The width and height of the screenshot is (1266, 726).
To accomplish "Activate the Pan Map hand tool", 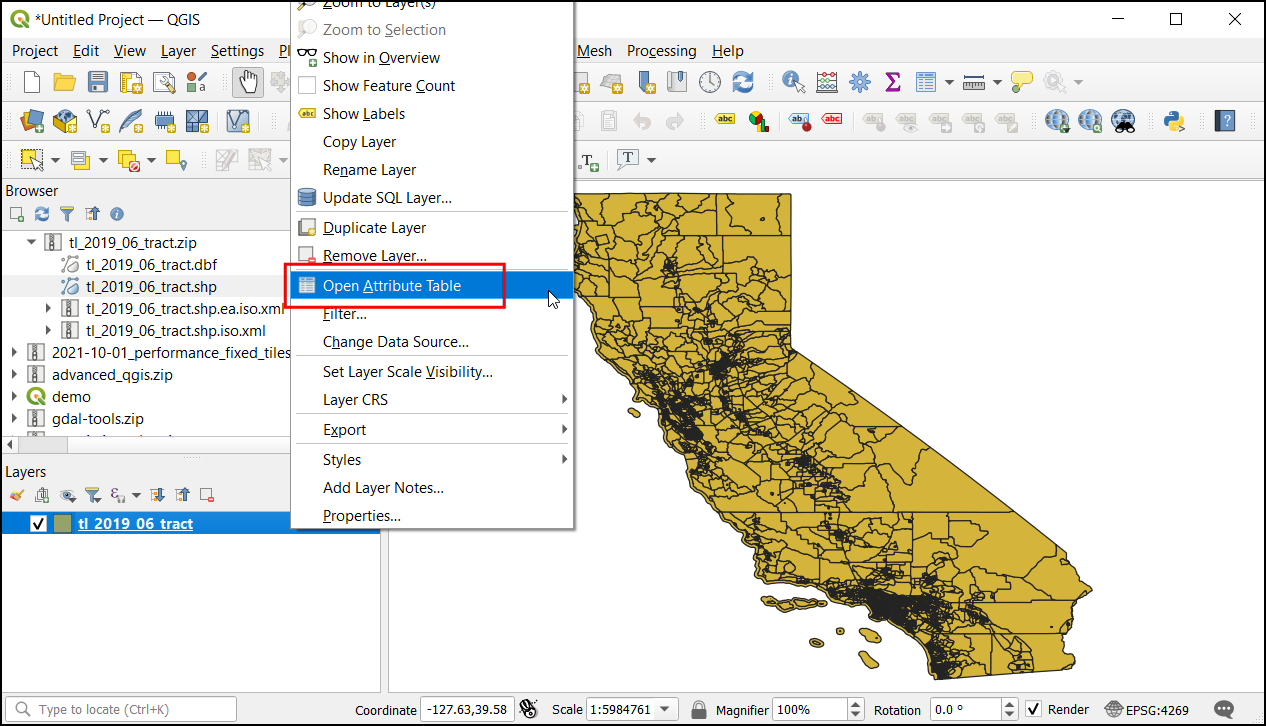I will (x=247, y=82).
